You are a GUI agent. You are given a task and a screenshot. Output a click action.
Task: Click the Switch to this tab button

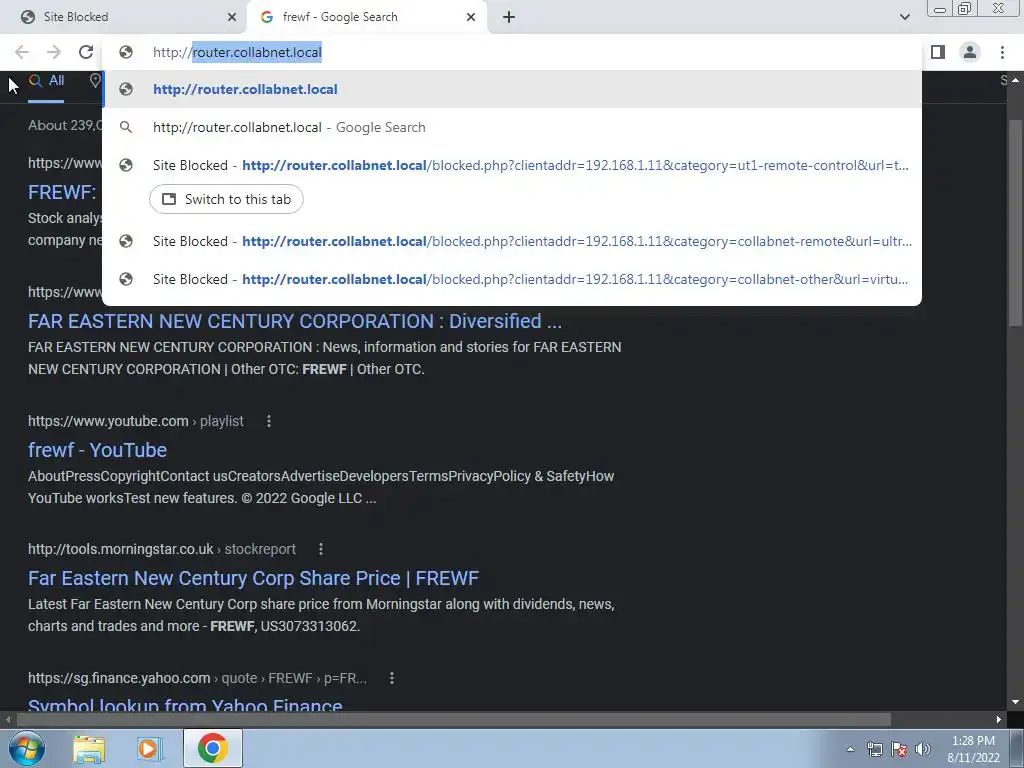(x=227, y=199)
